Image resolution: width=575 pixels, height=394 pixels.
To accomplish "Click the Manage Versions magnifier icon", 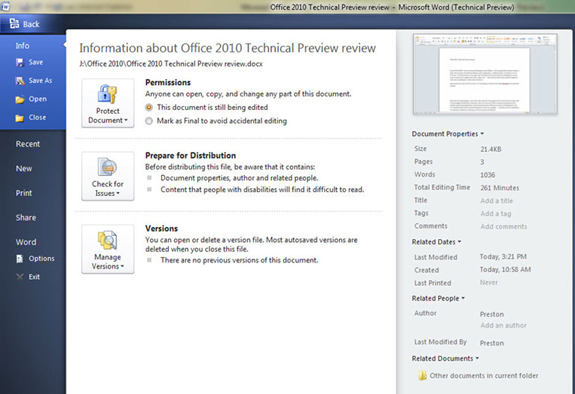I will click(x=107, y=240).
